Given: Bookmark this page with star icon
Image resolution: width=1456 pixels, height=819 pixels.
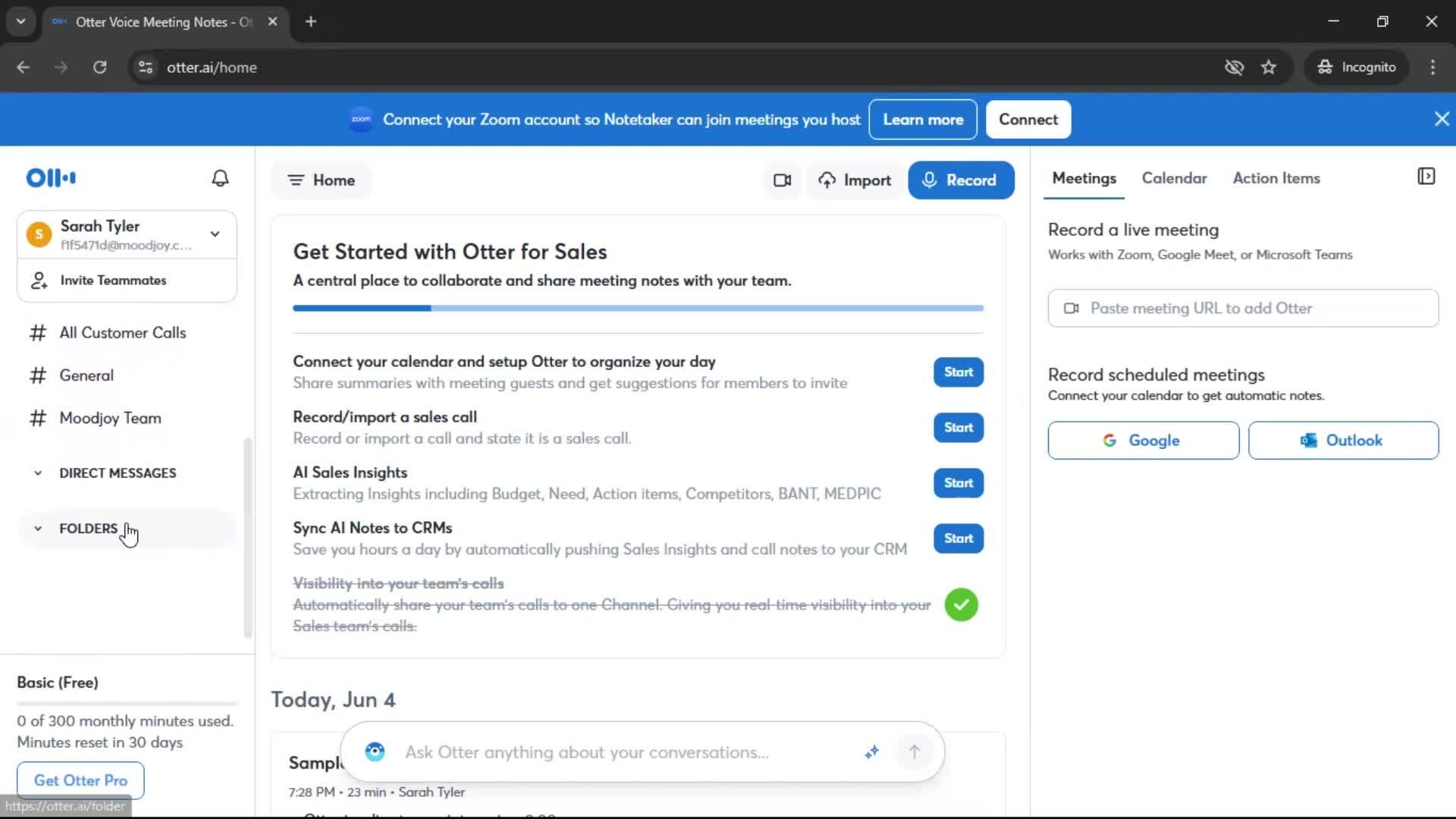Looking at the screenshot, I should click(1269, 67).
